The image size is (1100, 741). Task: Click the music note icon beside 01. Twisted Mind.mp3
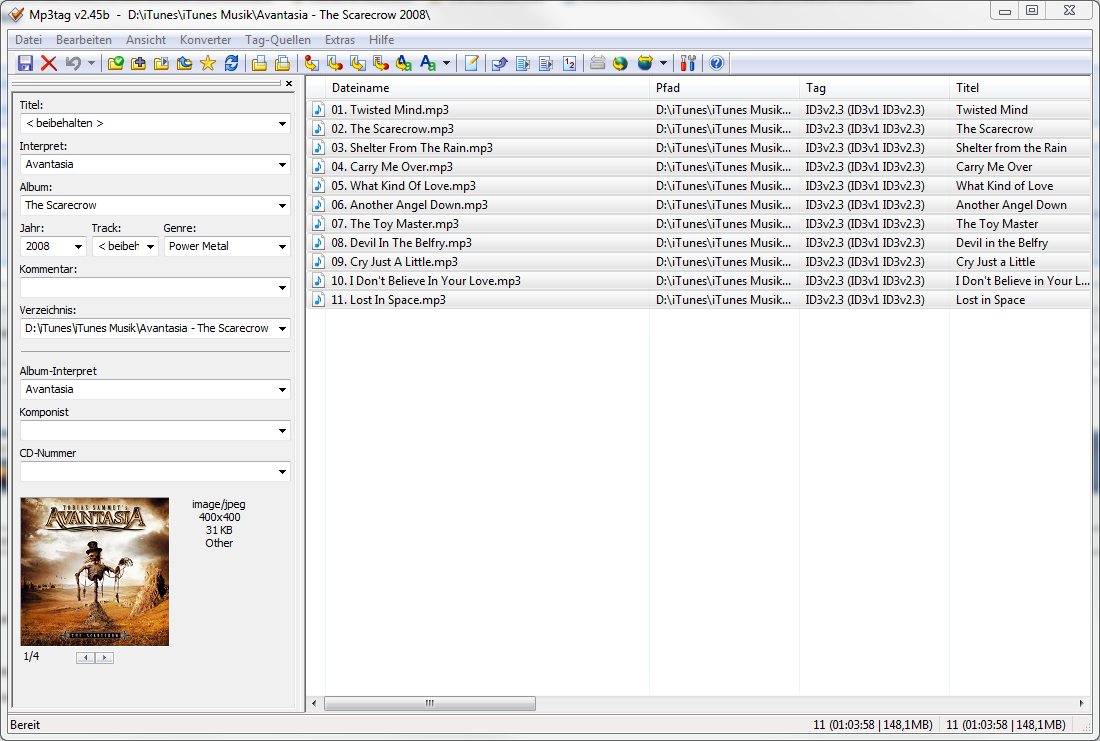318,109
